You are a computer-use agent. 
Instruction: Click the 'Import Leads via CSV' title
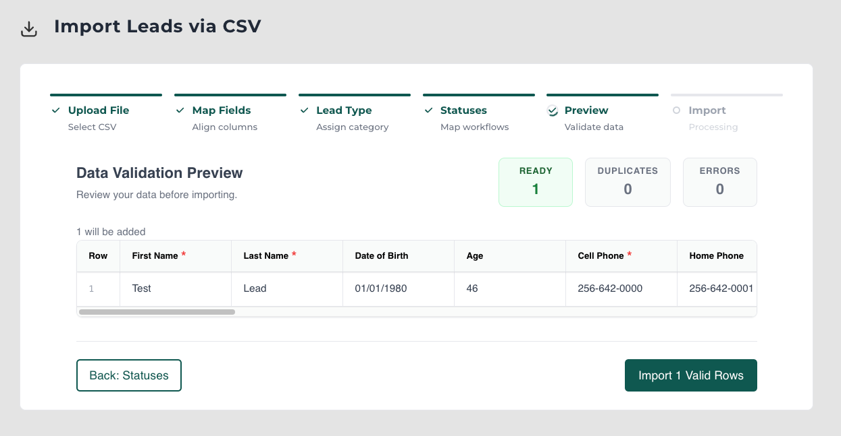(x=157, y=26)
